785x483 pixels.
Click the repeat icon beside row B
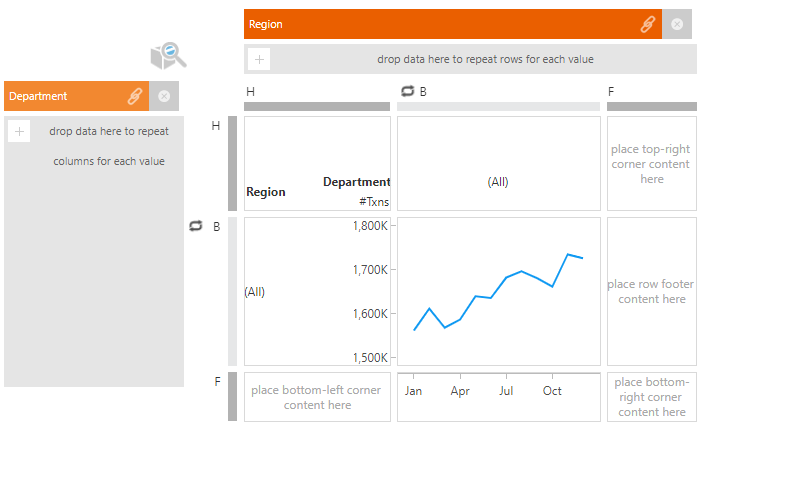(x=196, y=226)
